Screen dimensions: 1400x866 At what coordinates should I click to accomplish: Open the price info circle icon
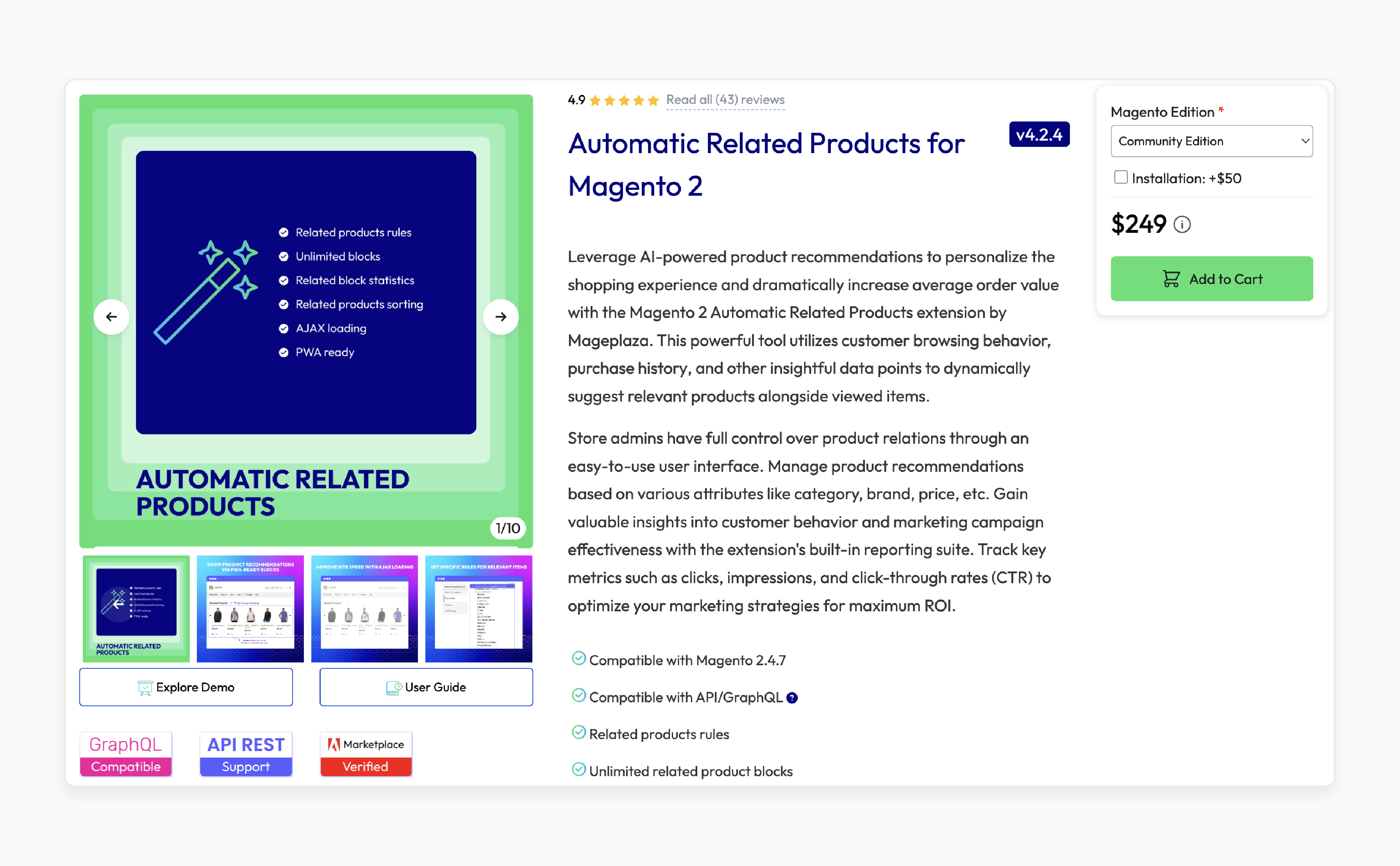pyautogui.click(x=1182, y=225)
